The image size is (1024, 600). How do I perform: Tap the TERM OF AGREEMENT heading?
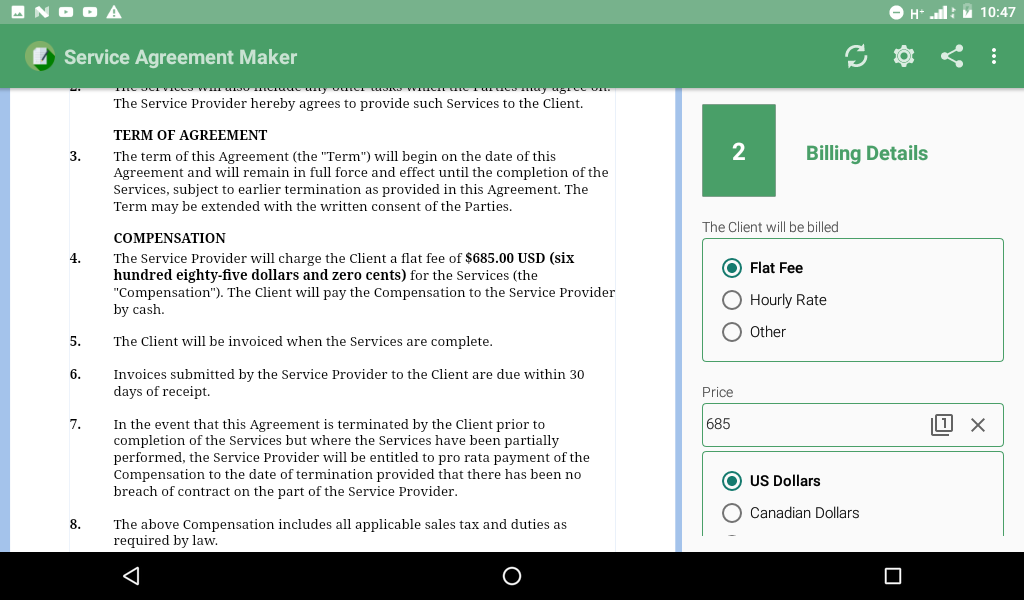pos(190,135)
